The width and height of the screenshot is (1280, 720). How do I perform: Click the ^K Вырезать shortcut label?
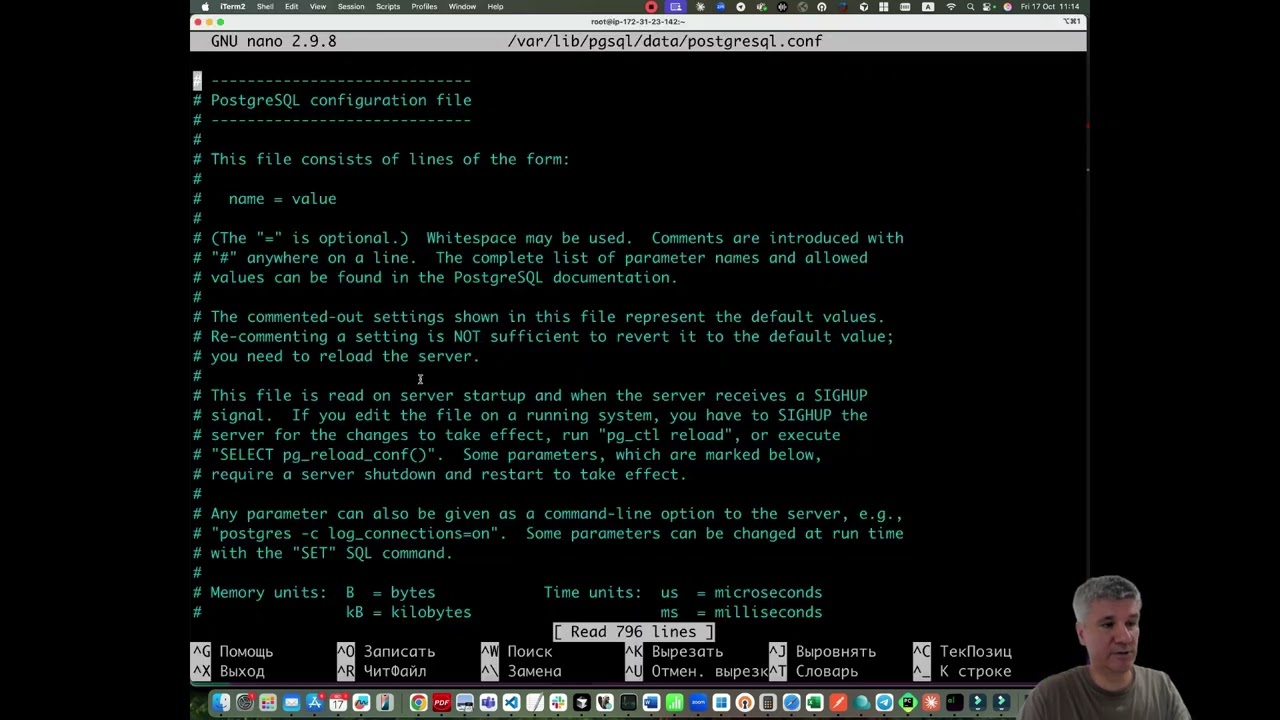[674, 652]
